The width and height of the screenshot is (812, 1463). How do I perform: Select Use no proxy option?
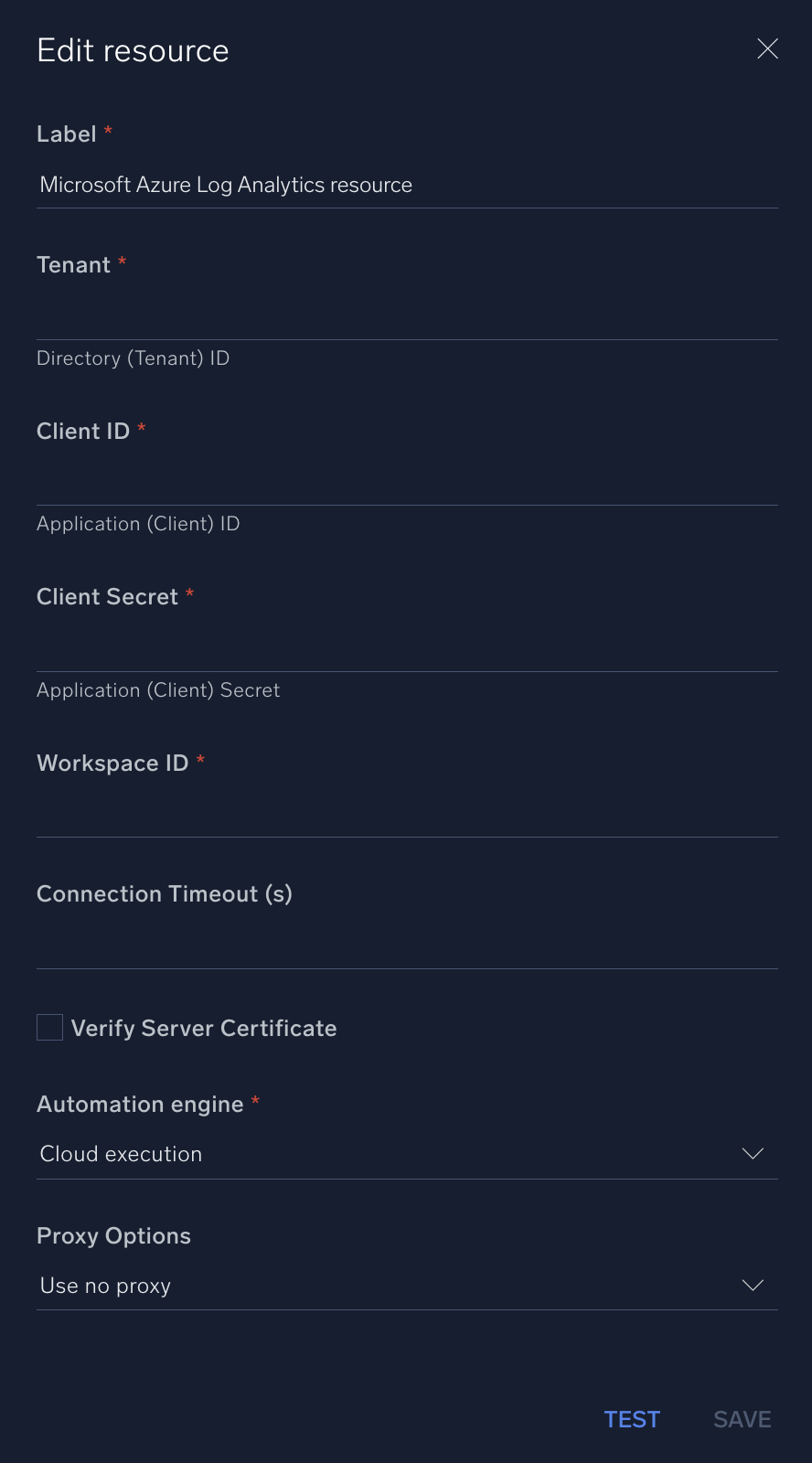pyautogui.click(x=105, y=1285)
